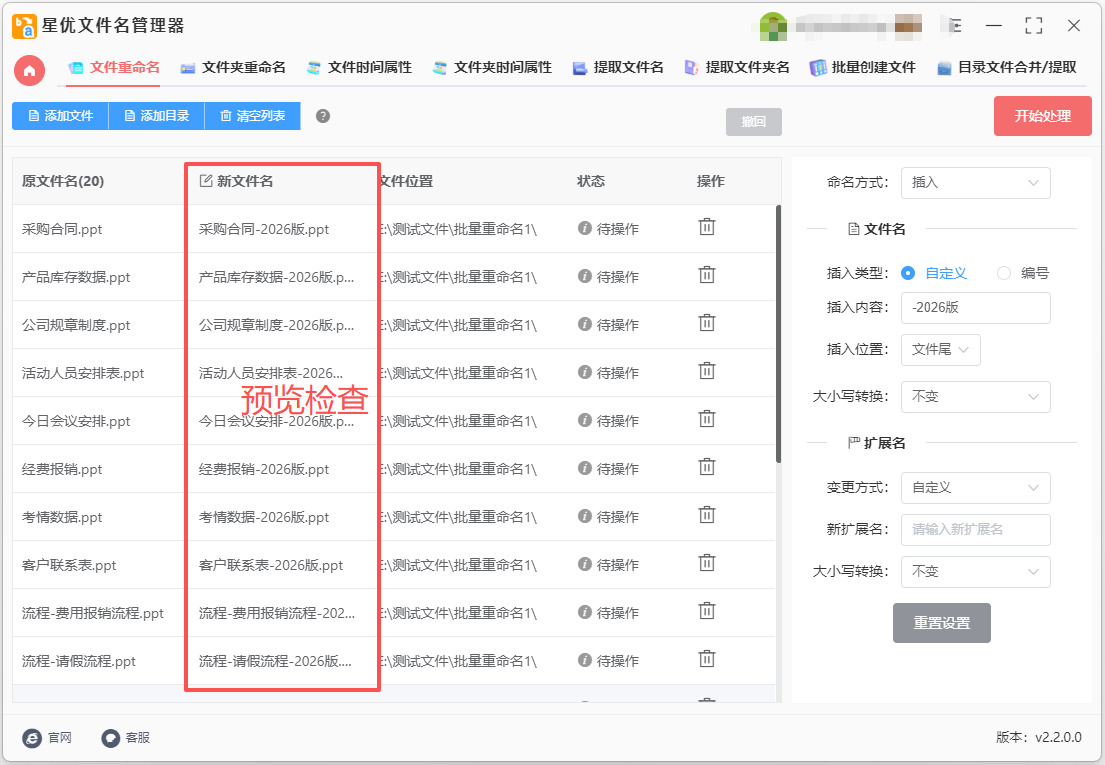The width and height of the screenshot is (1105, 765).
Task: Switch to the 文件重命名 tab
Action: coord(113,68)
